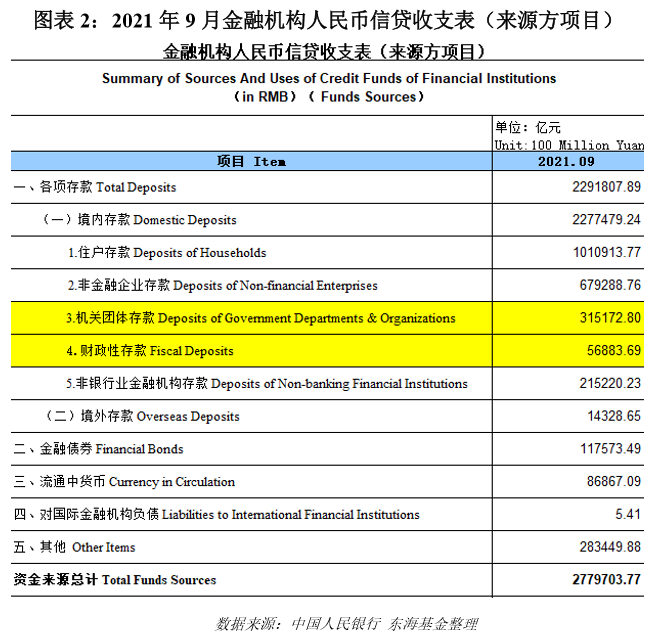This screenshot has width=656, height=632.
Task: Click the value 679288.76
Action: click(x=610, y=285)
